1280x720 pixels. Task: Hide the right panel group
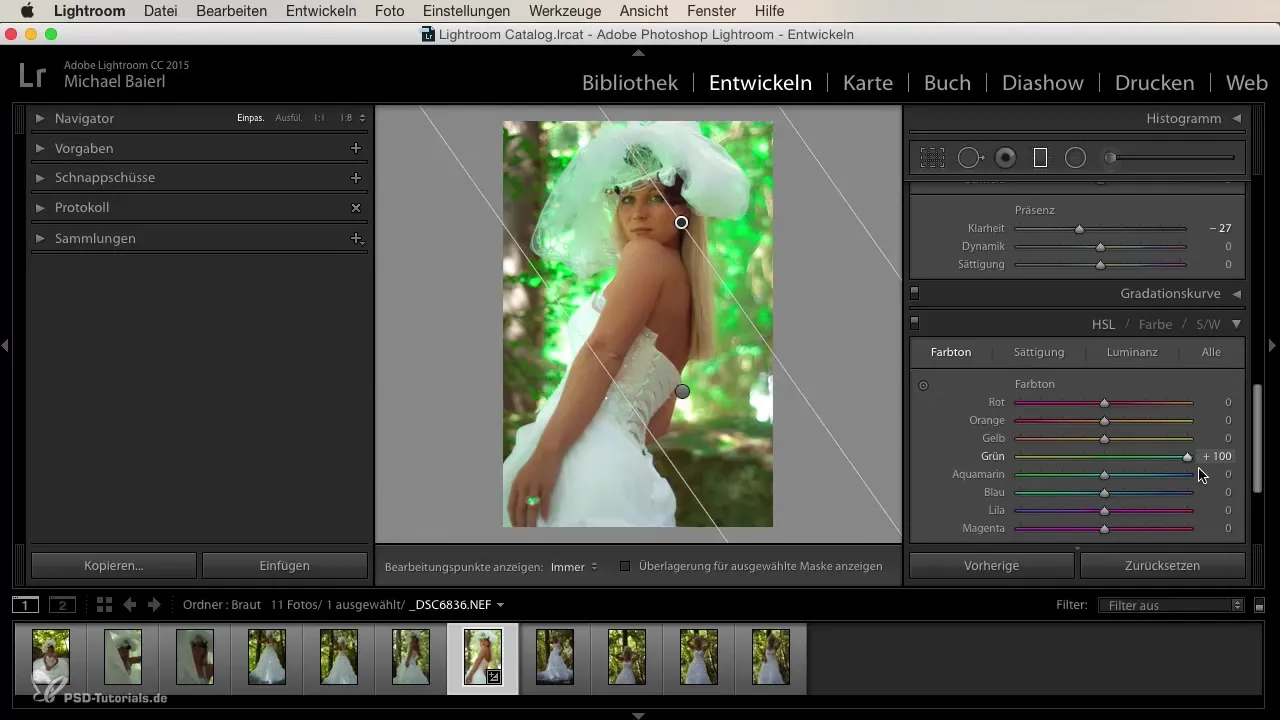click(x=1273, y=345)
